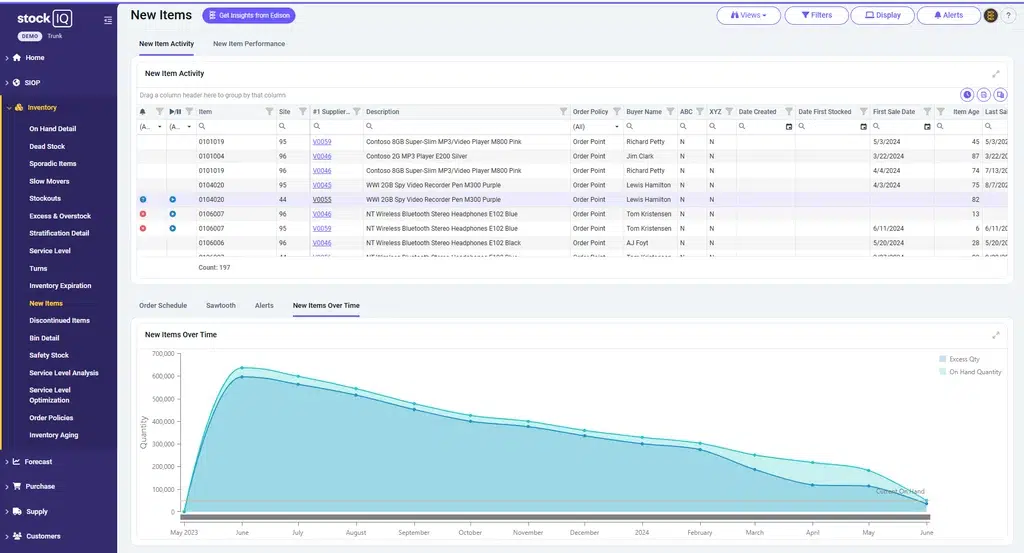Click the Buyer Name column search field

(649, 127)
